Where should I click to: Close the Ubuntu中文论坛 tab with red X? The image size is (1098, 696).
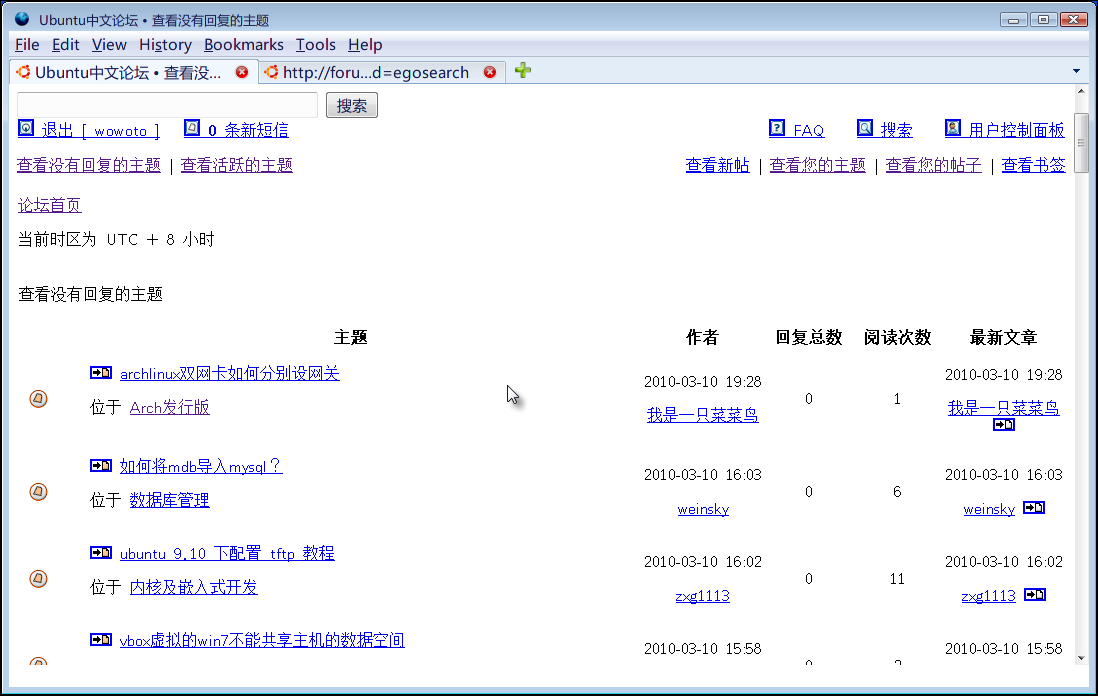(x=242, y=72)
